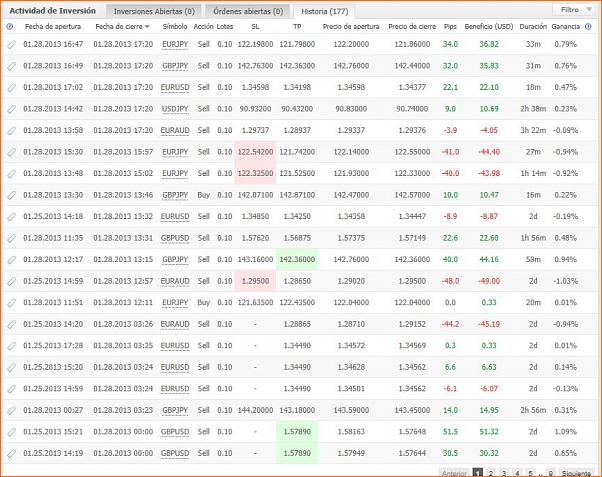Sort by Pips column header
The height and width of the screenshot is (477, 602).
coord(450,26)
